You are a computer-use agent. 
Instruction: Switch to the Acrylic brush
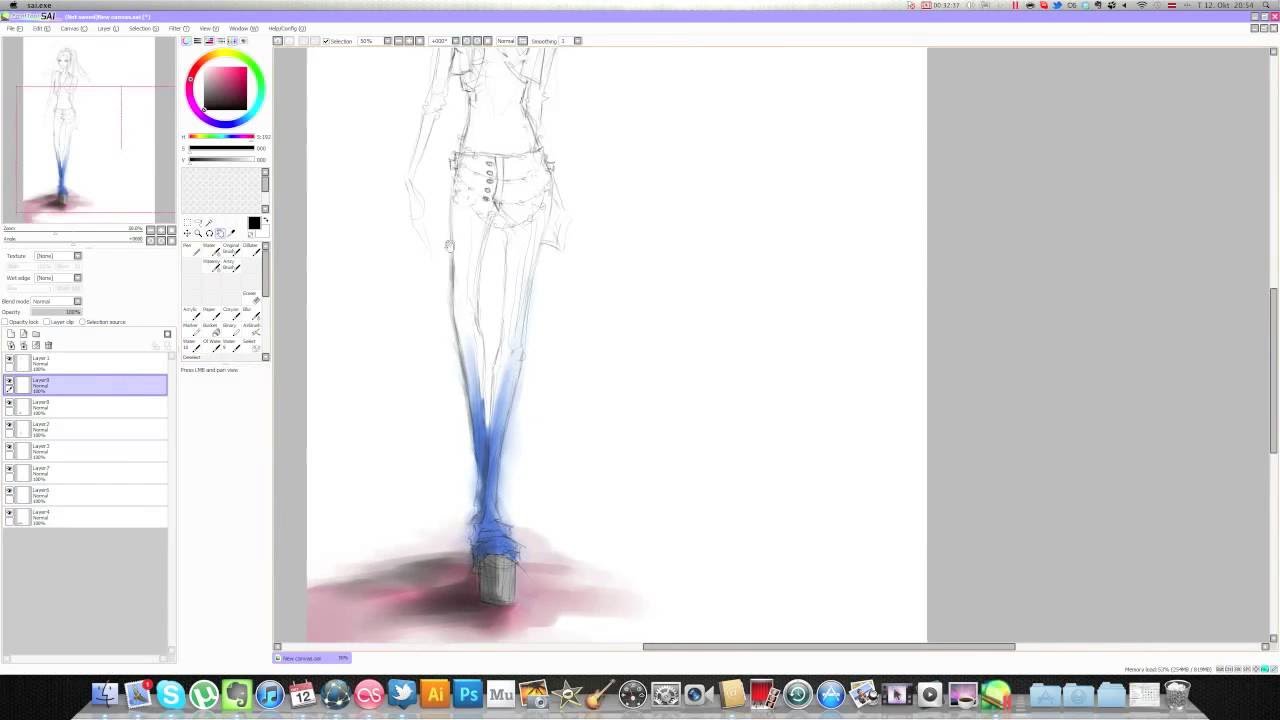tap(195, 315)
